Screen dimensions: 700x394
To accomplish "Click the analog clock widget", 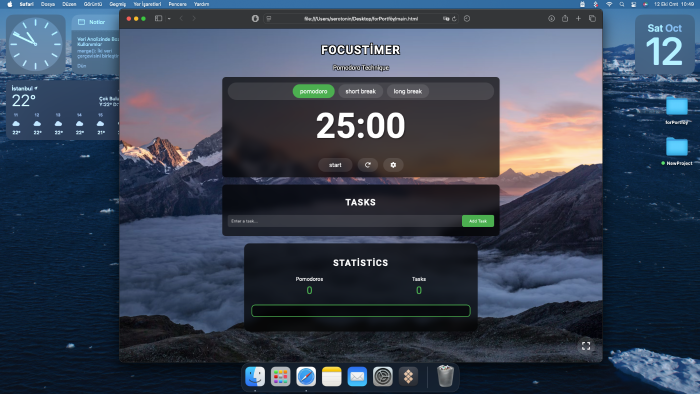I will (x=36, y=44).
